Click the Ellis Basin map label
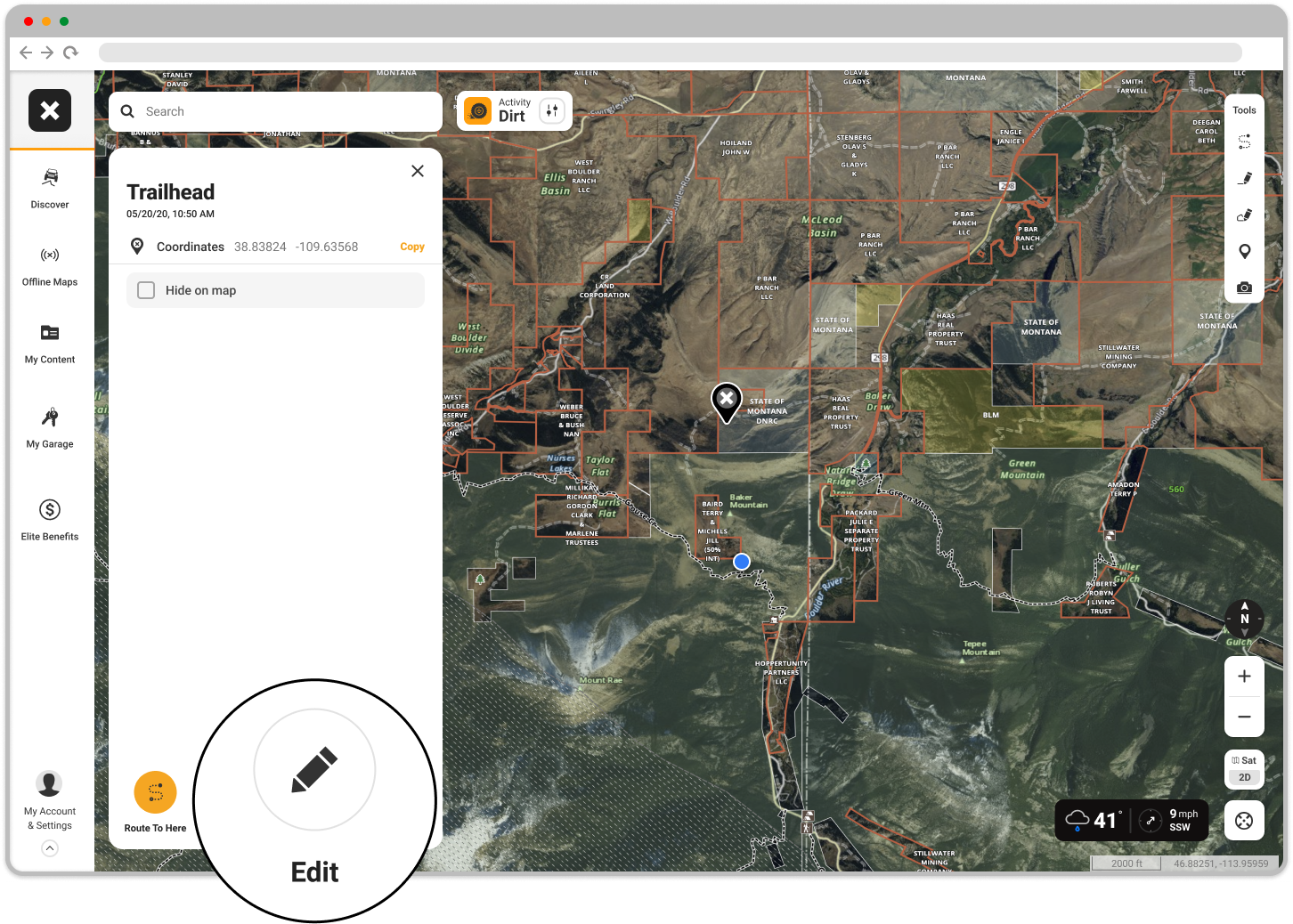 556,184
